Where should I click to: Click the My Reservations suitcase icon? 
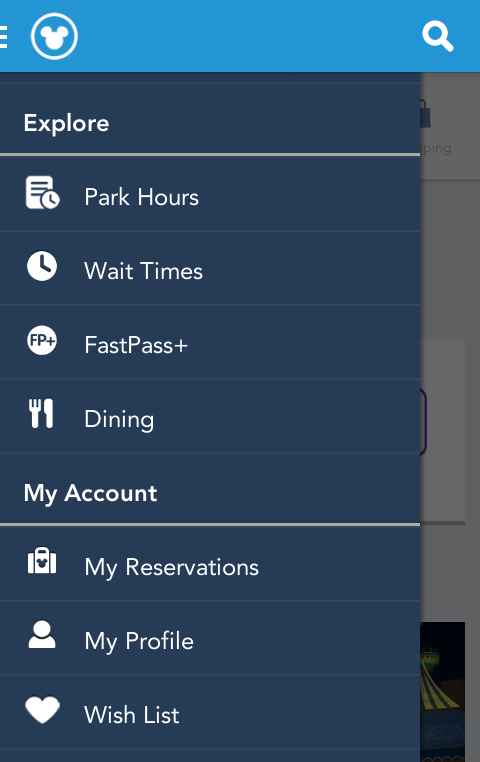pyautogui.click(x=42, y=561)
